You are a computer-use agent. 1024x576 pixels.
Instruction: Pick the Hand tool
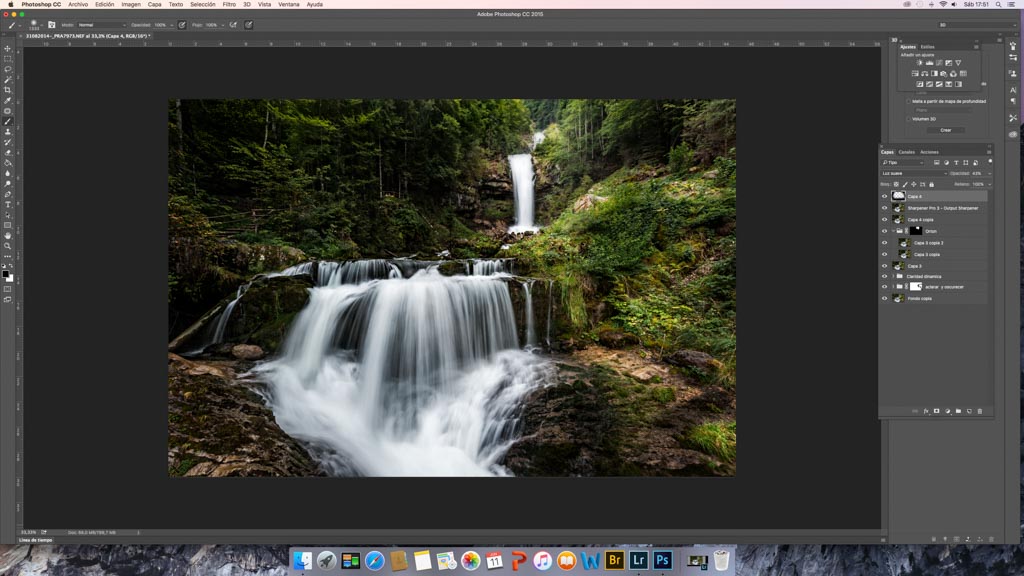point(8,235)
